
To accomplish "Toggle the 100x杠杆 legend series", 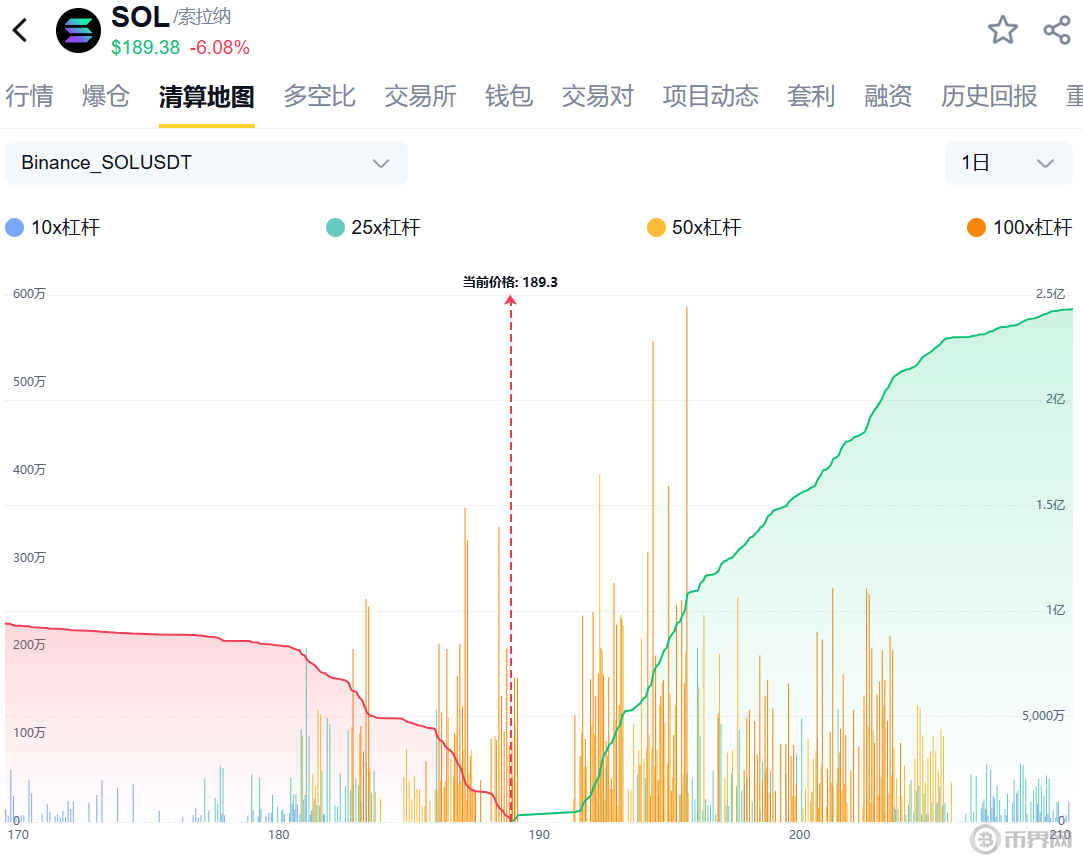I will coord(1019,227).
